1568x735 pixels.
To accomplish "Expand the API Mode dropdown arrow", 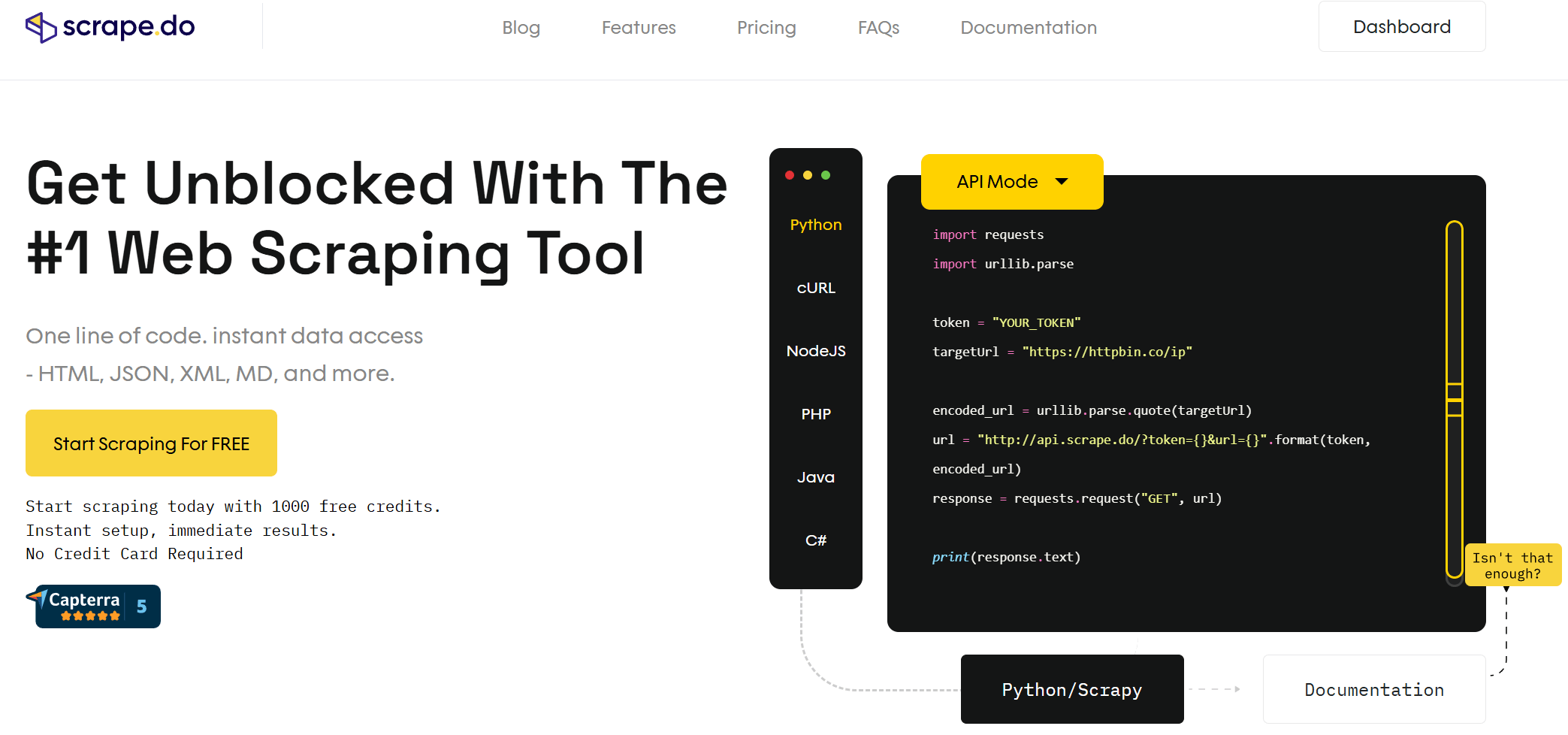I will [x=1062, y=181].
